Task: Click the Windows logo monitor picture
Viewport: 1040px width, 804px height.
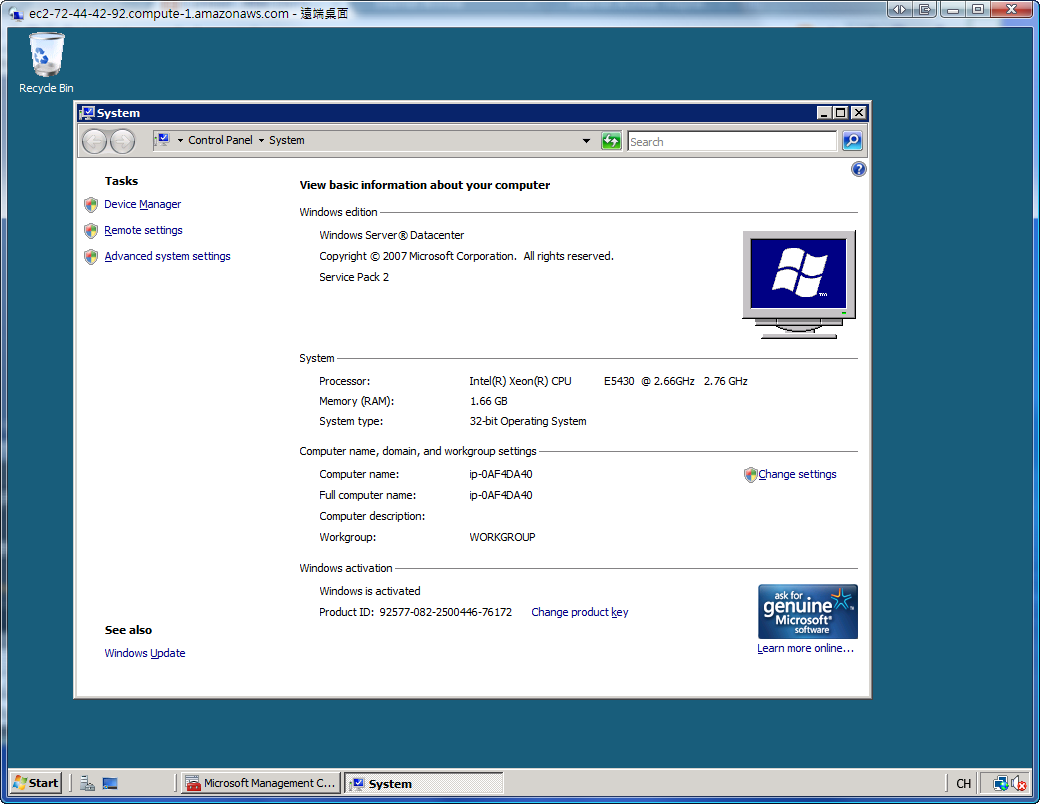Action: [x=799, y=285]
